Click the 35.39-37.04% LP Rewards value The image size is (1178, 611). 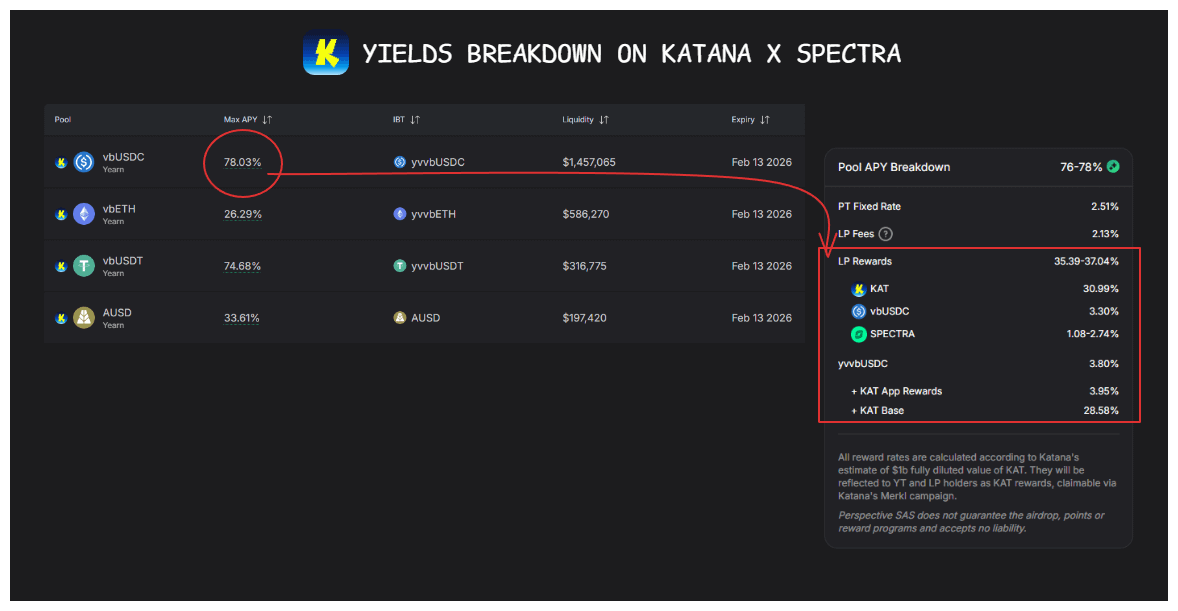[x=1086, y=262]
